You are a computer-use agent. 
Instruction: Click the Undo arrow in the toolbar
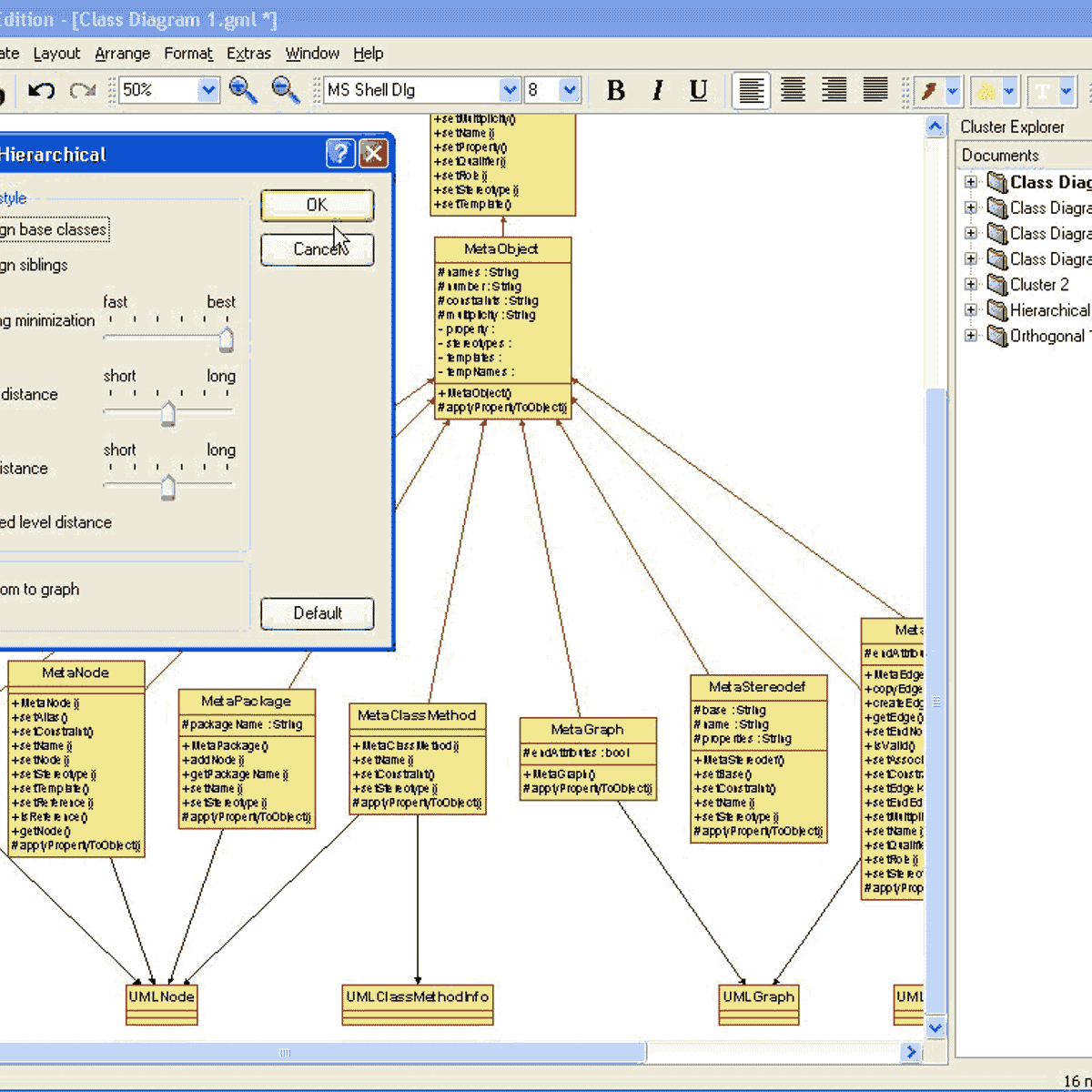coord(41,90)
